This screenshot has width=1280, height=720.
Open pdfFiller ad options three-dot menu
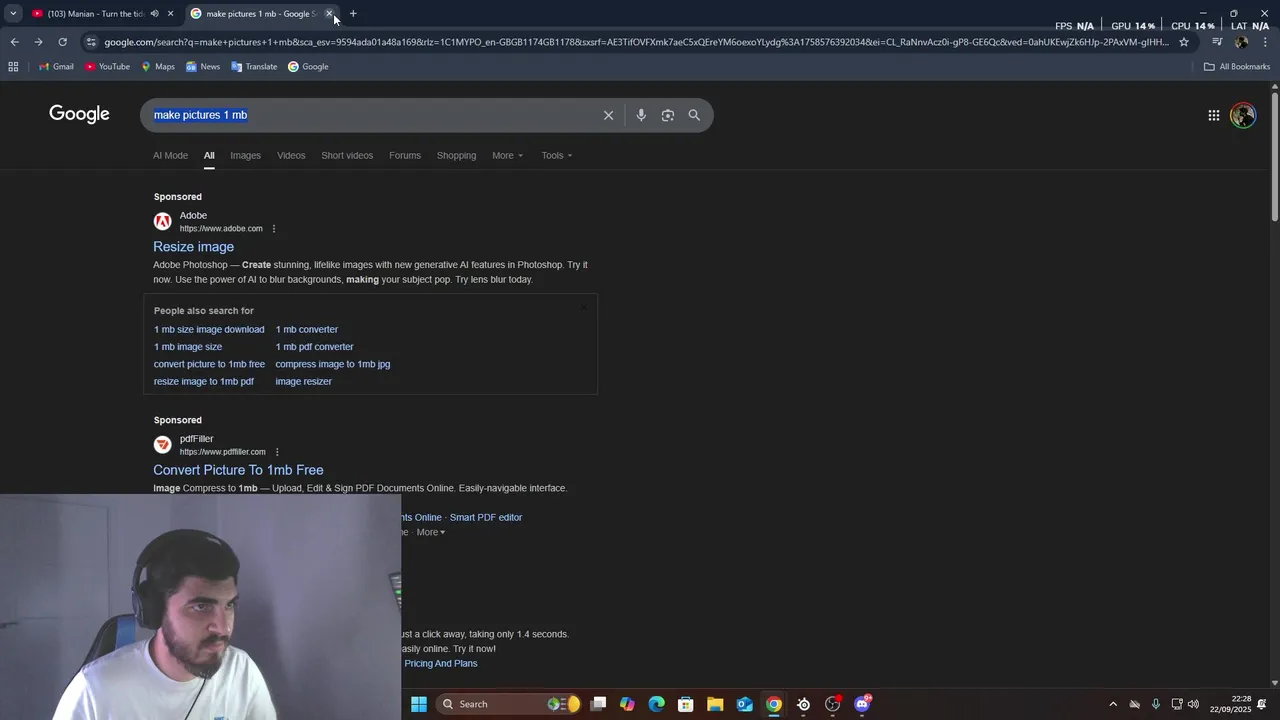point(277,452)
